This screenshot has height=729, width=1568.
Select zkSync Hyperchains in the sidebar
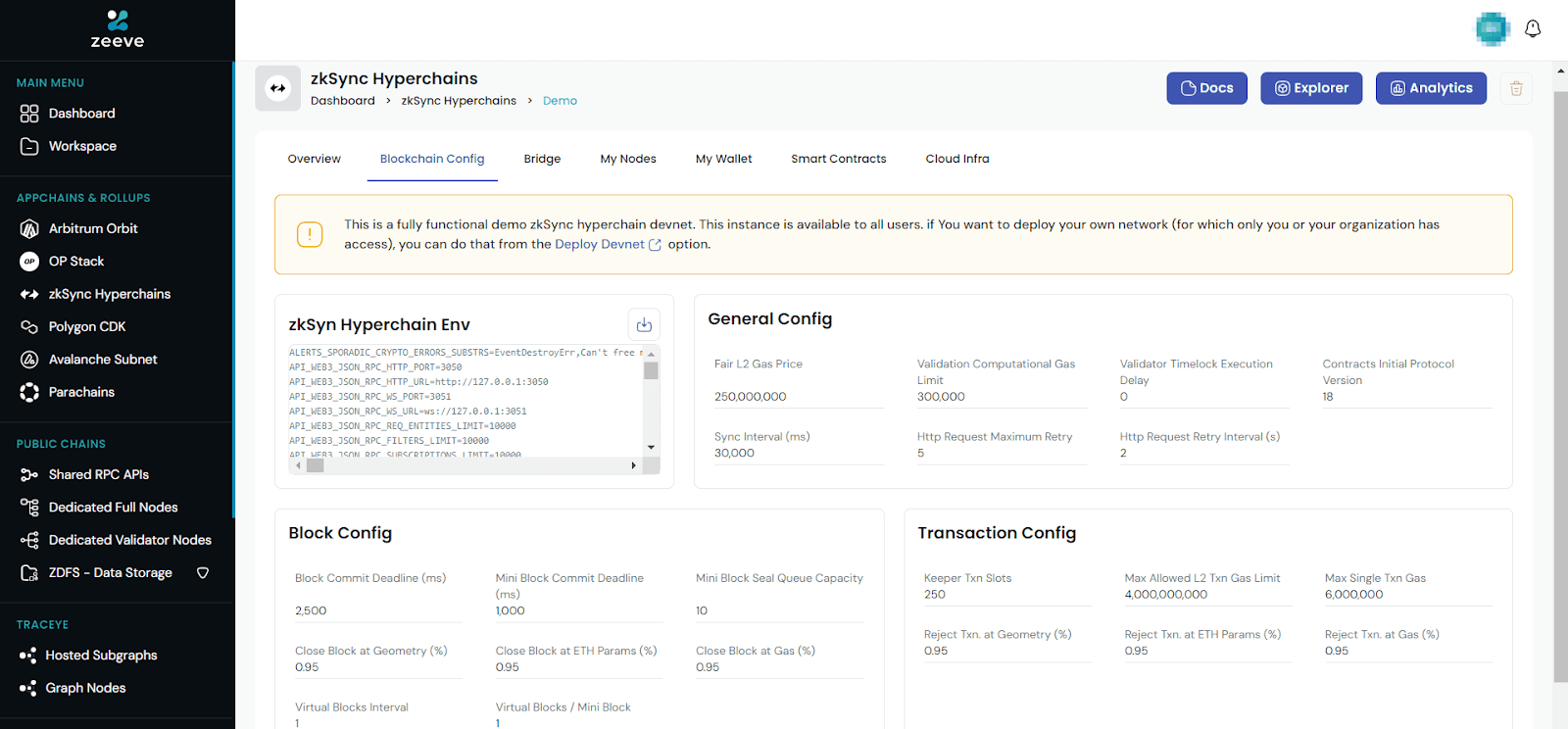pyautogui.click(x=110, y=294)
